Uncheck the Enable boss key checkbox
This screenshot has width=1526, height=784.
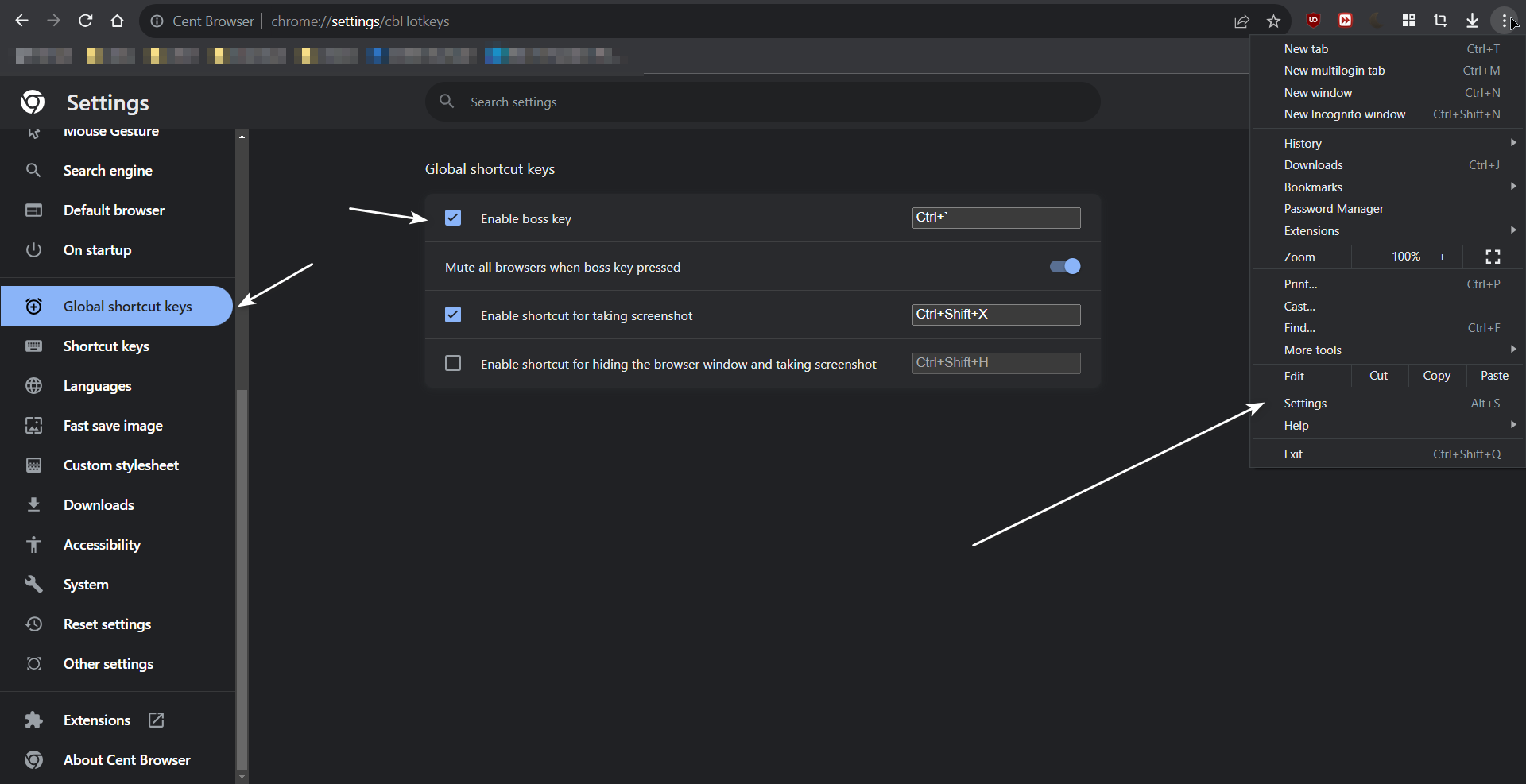click(x=453, y=218)
